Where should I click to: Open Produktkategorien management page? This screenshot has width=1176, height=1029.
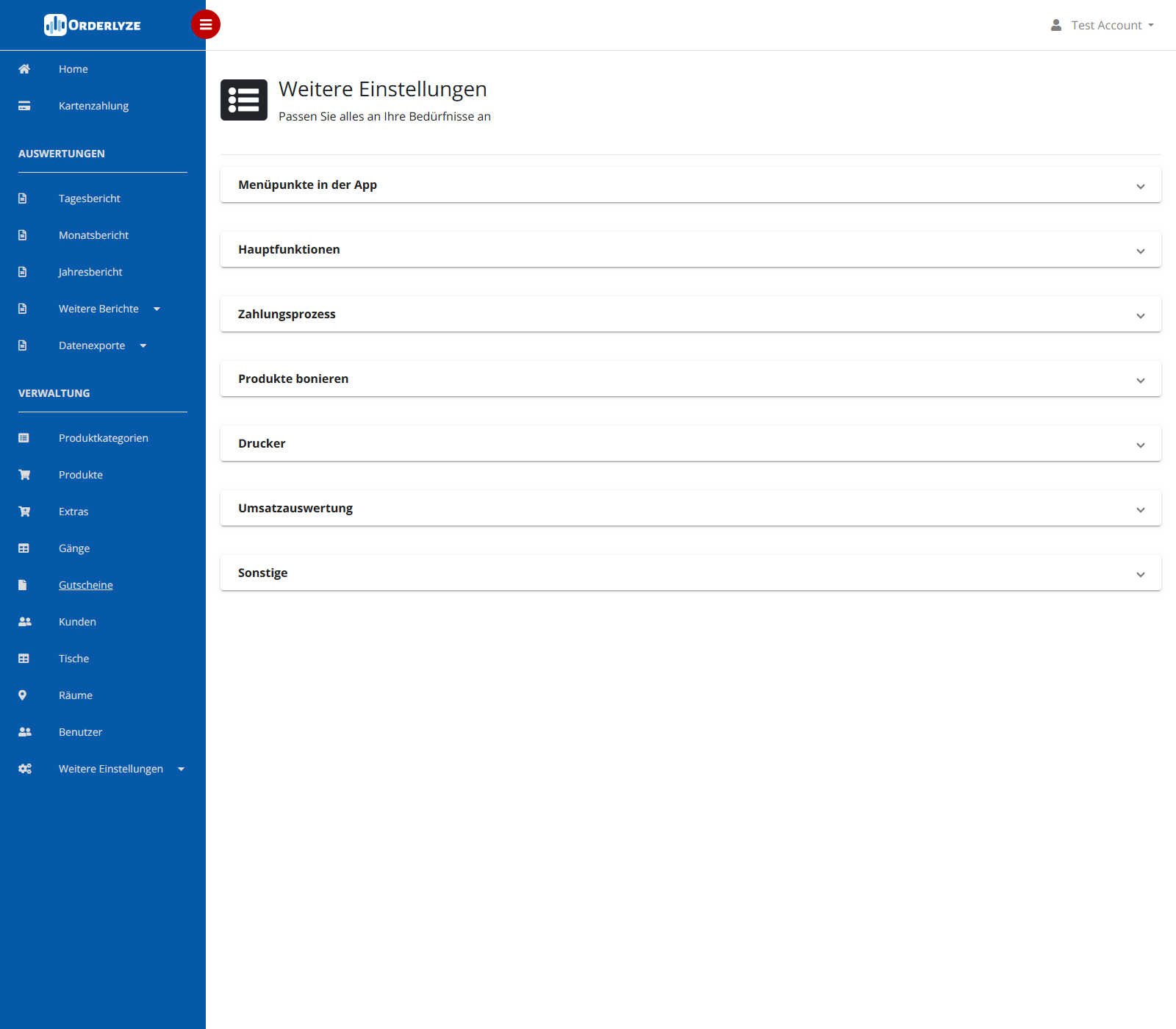(x=104, y=438)
